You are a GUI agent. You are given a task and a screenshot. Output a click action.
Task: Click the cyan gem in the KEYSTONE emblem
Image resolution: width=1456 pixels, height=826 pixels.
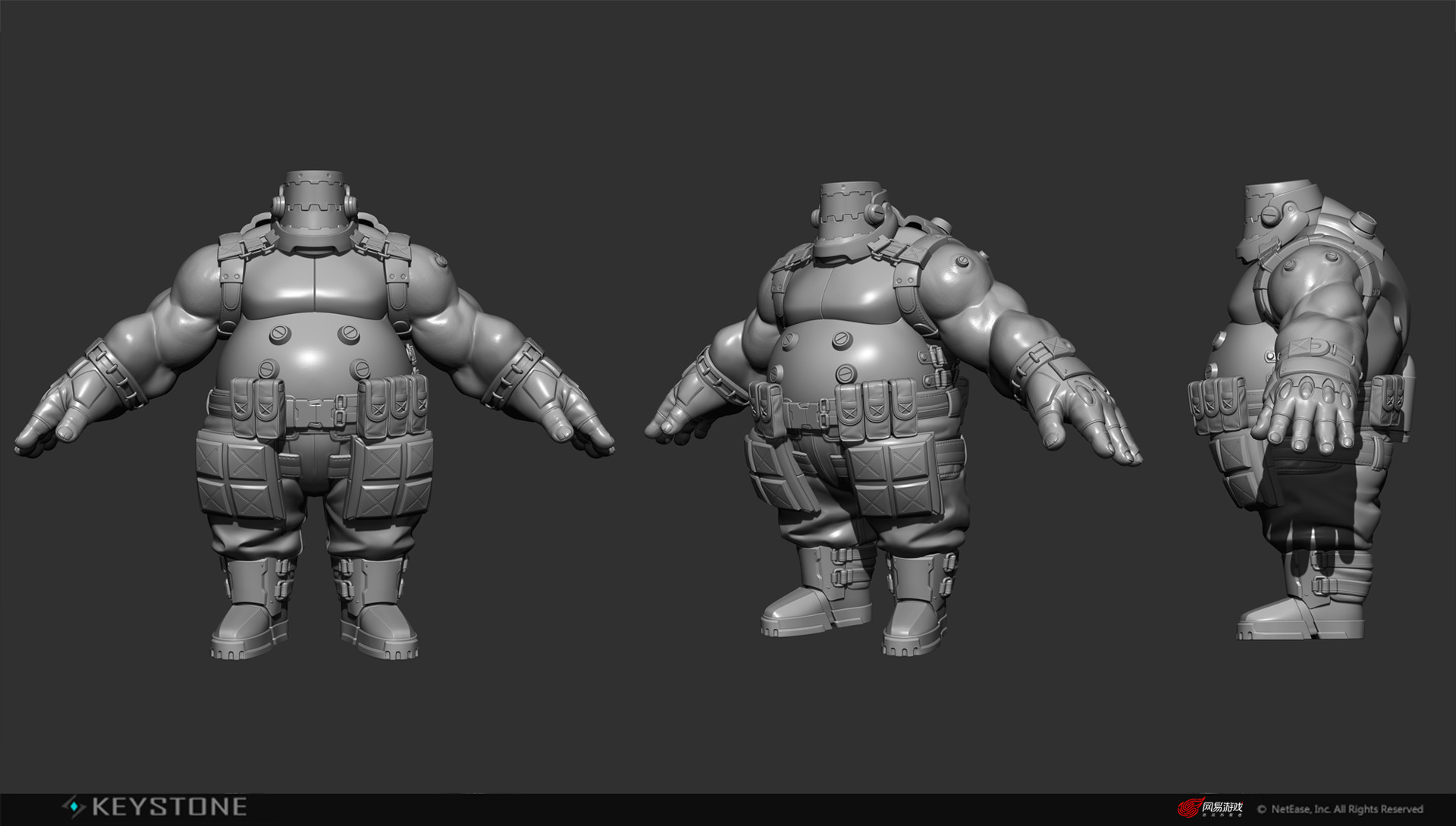coord(73,806)
